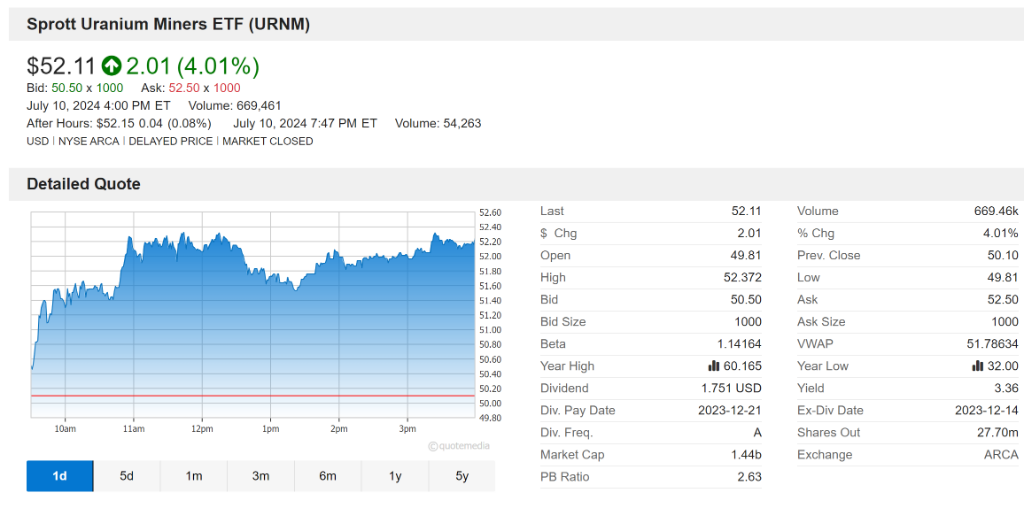Select the 1d chart range tab
The height and width of the screenshot is (505, 1024).
click(60, 476)
